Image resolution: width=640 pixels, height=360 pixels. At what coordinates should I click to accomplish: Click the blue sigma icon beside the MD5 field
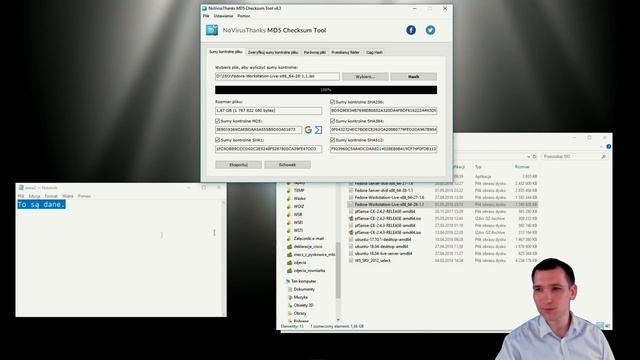click(318, 130)
